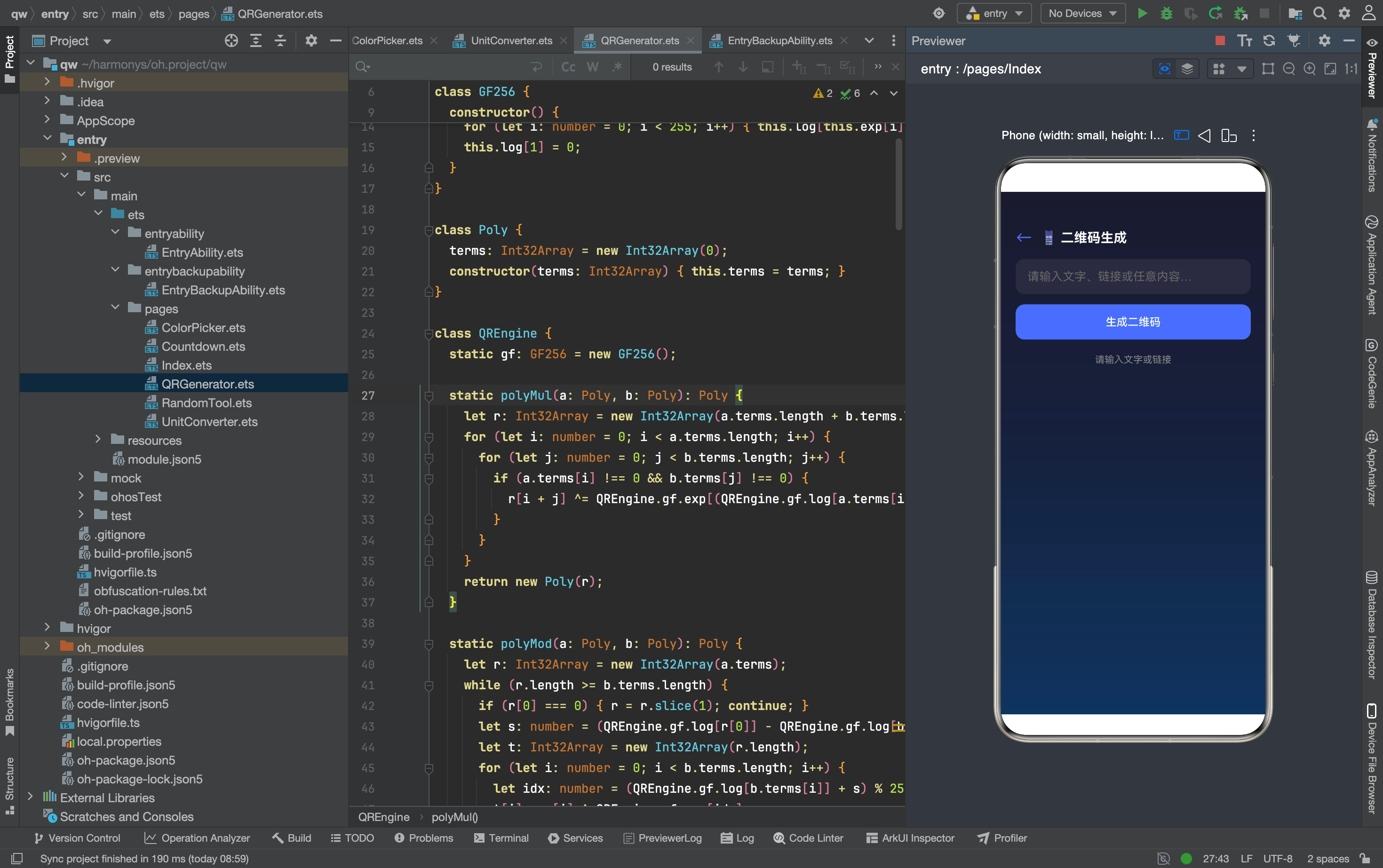1383x868 pixels.
Task: Open IDE settings gear in top toolbar
Action: (1344, 13)
